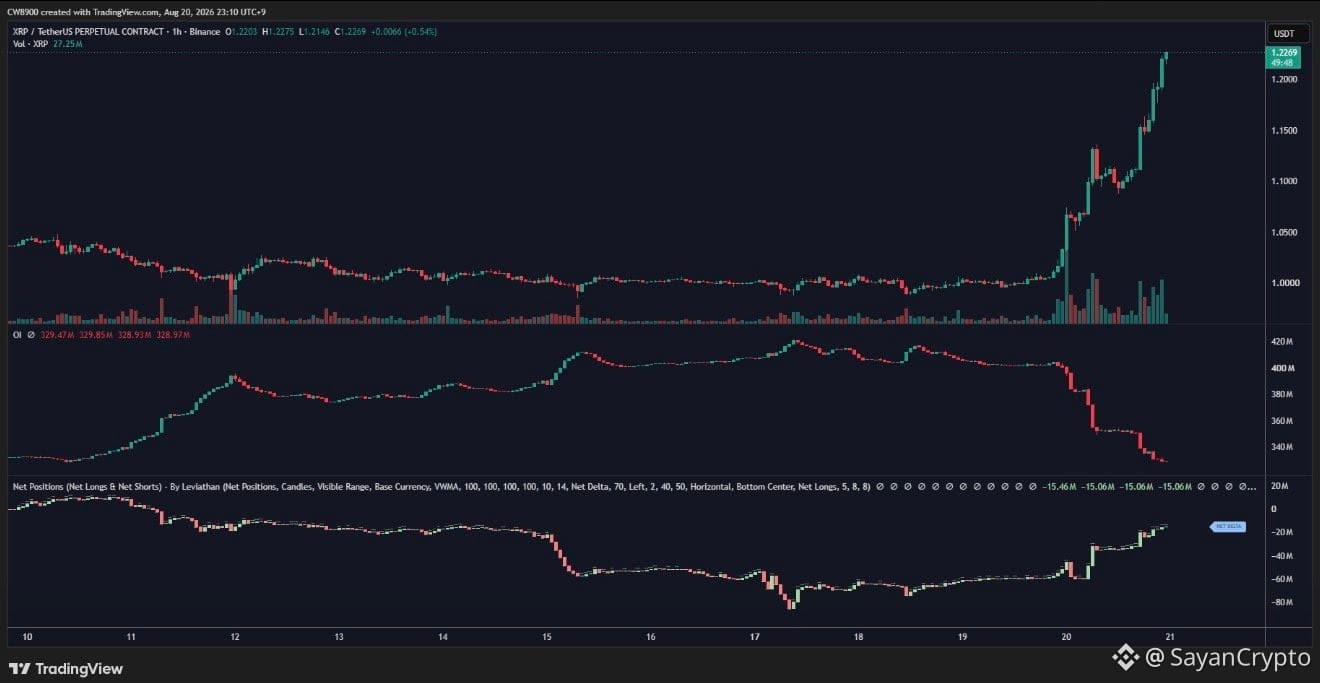The width and height of the screenshot is (1320, 683).
Task: Click the OI indicator legend label
Action: (x=15, y=333)
